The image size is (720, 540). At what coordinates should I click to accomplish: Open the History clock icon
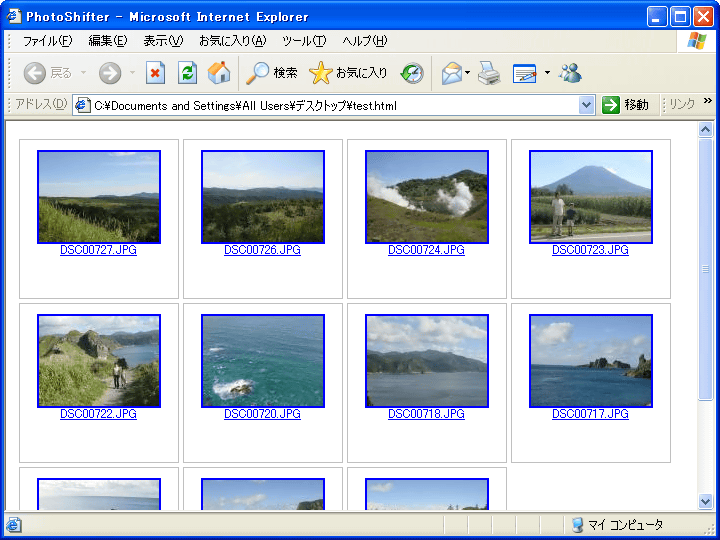coord(412,73)
